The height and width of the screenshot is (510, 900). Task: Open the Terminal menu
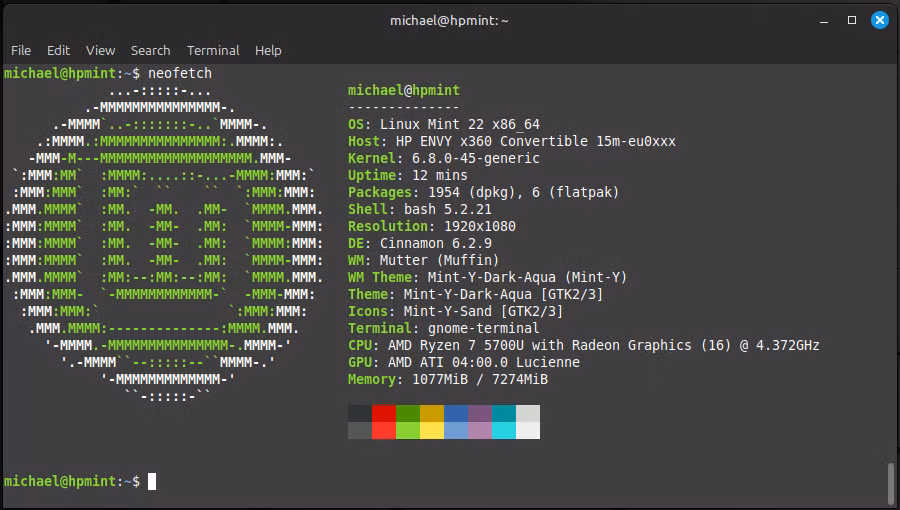[x=213, y=50]
